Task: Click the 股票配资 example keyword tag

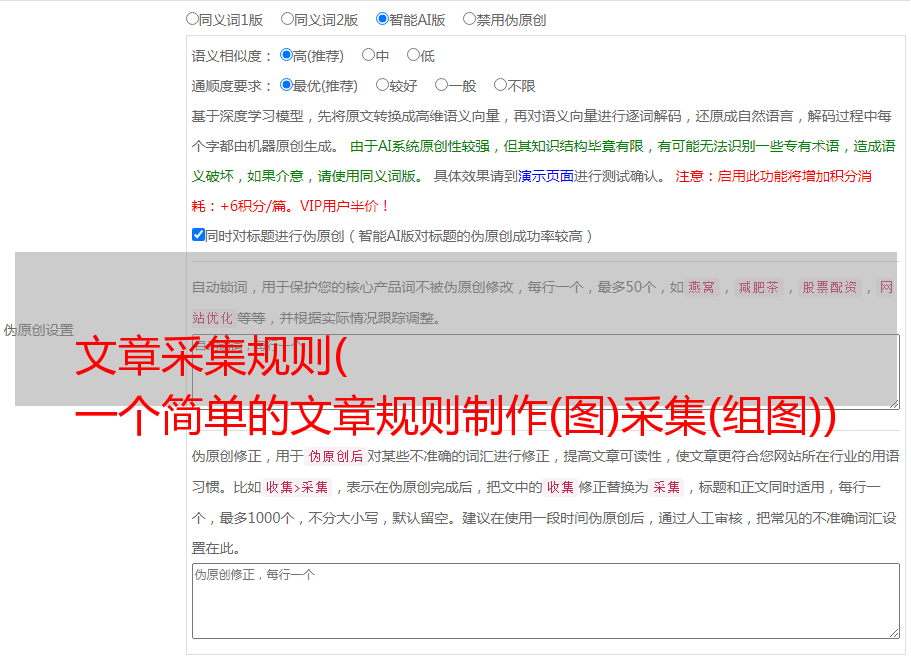Action: point(830,287)
